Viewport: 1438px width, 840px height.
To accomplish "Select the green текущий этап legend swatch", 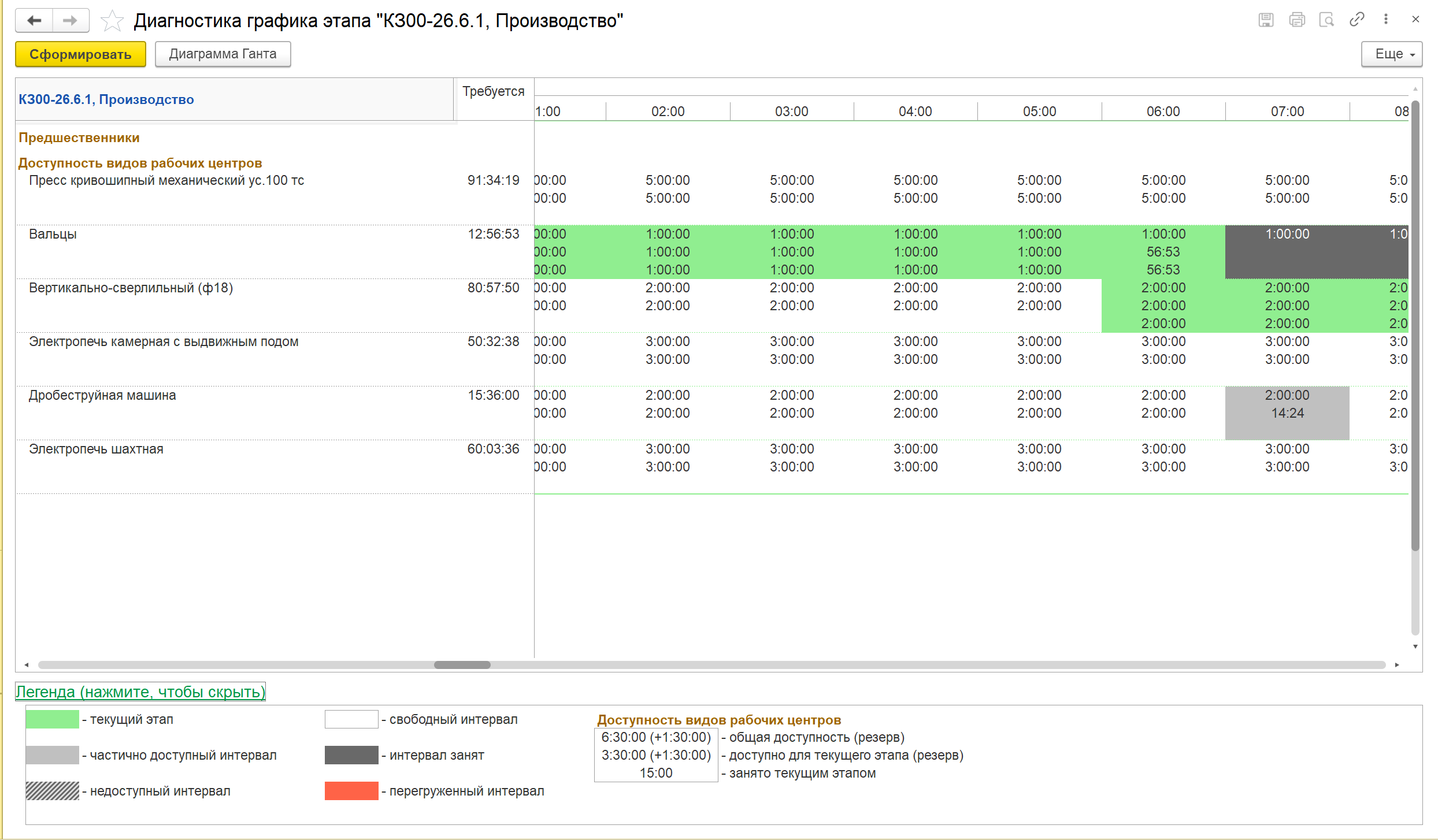I will coord(53,719).
